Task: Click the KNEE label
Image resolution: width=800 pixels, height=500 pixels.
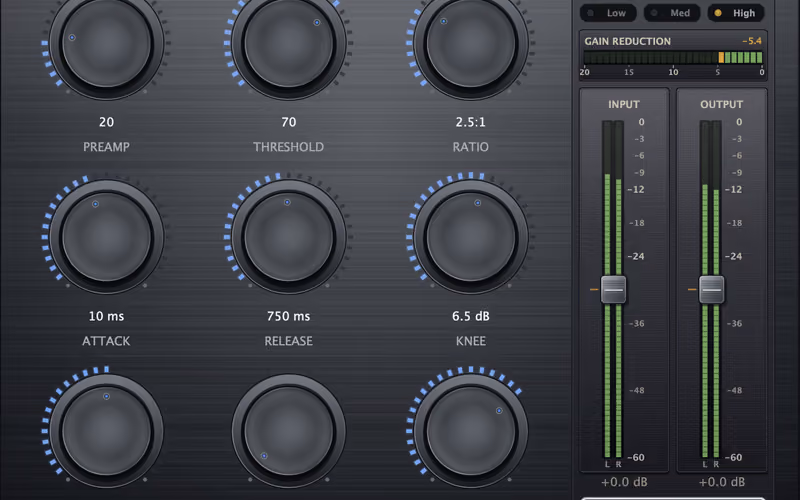Action: (x=470, y=341)
